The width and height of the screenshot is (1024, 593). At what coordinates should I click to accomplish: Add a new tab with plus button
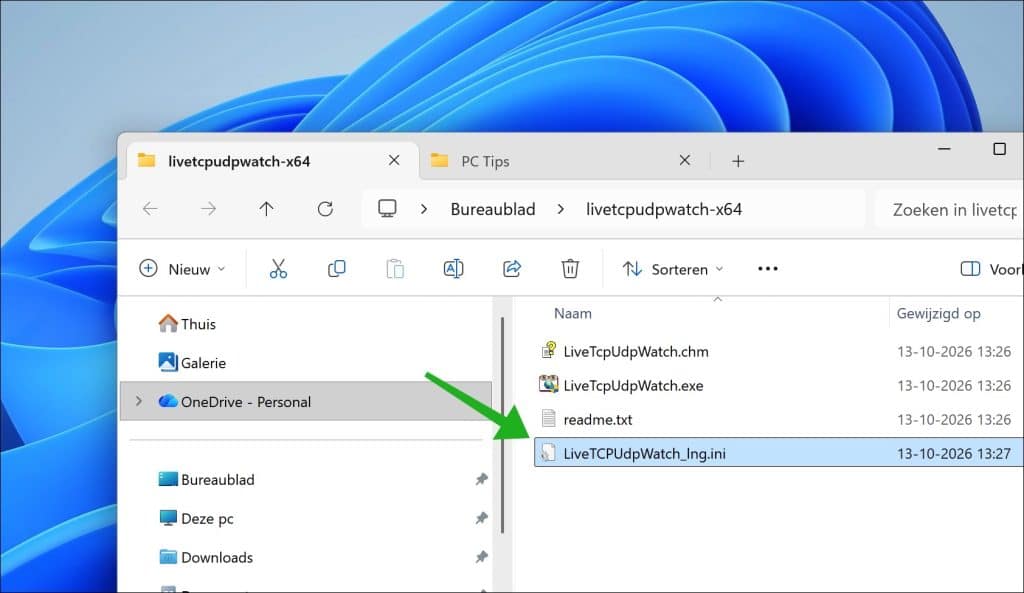[738, 161]
